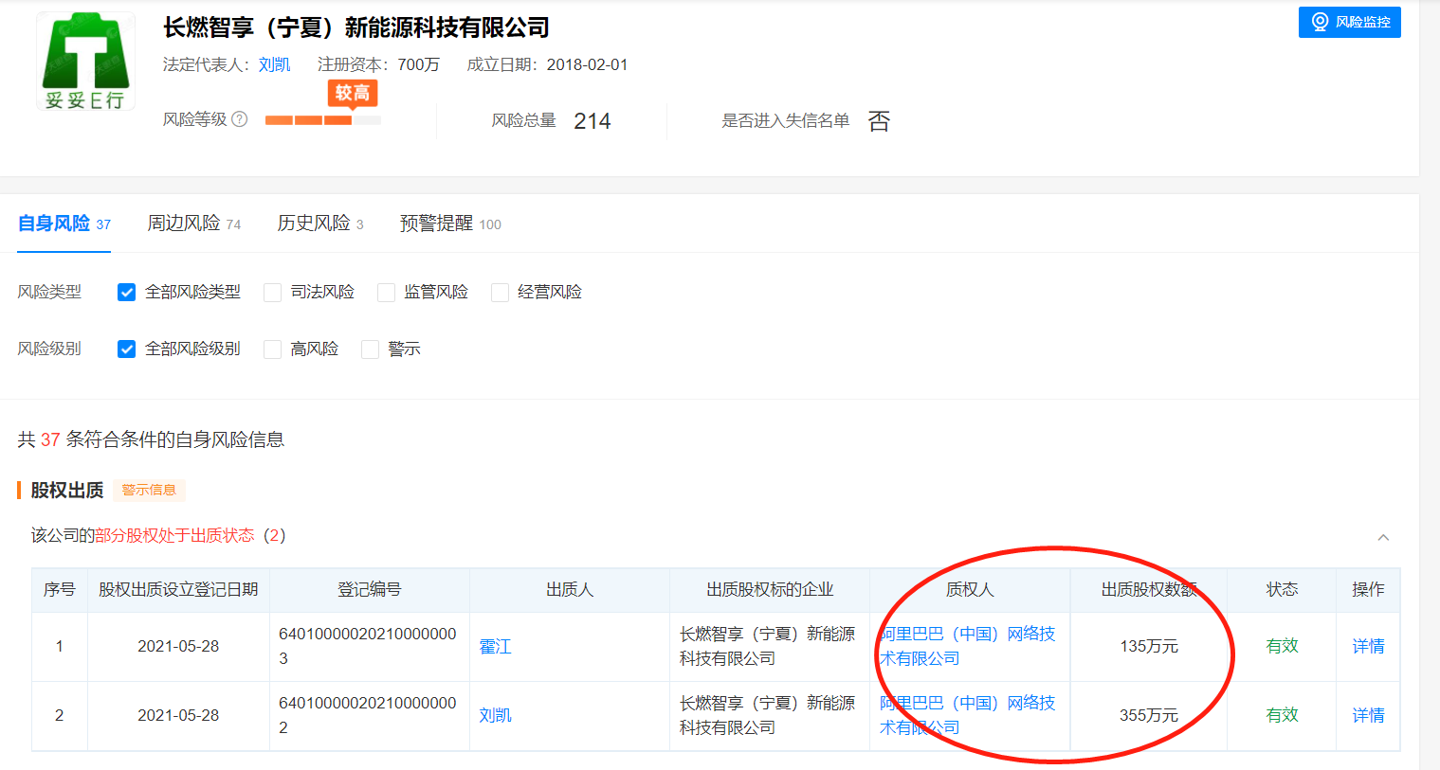Image resolution: width=1440 pixels, height=770 pixels.
Task: Click the 135万元 pledged amount cell
Action: 1149,647
